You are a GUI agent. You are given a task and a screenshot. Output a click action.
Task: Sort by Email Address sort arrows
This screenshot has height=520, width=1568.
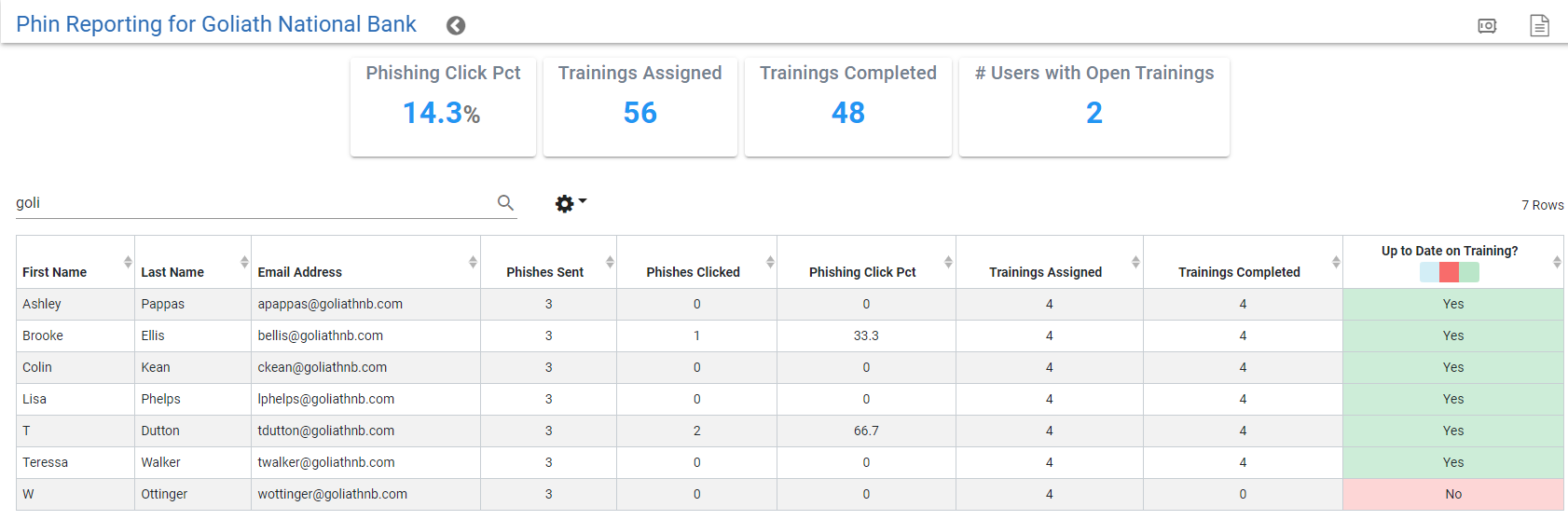pyautogui.click(x=473, y=262)
